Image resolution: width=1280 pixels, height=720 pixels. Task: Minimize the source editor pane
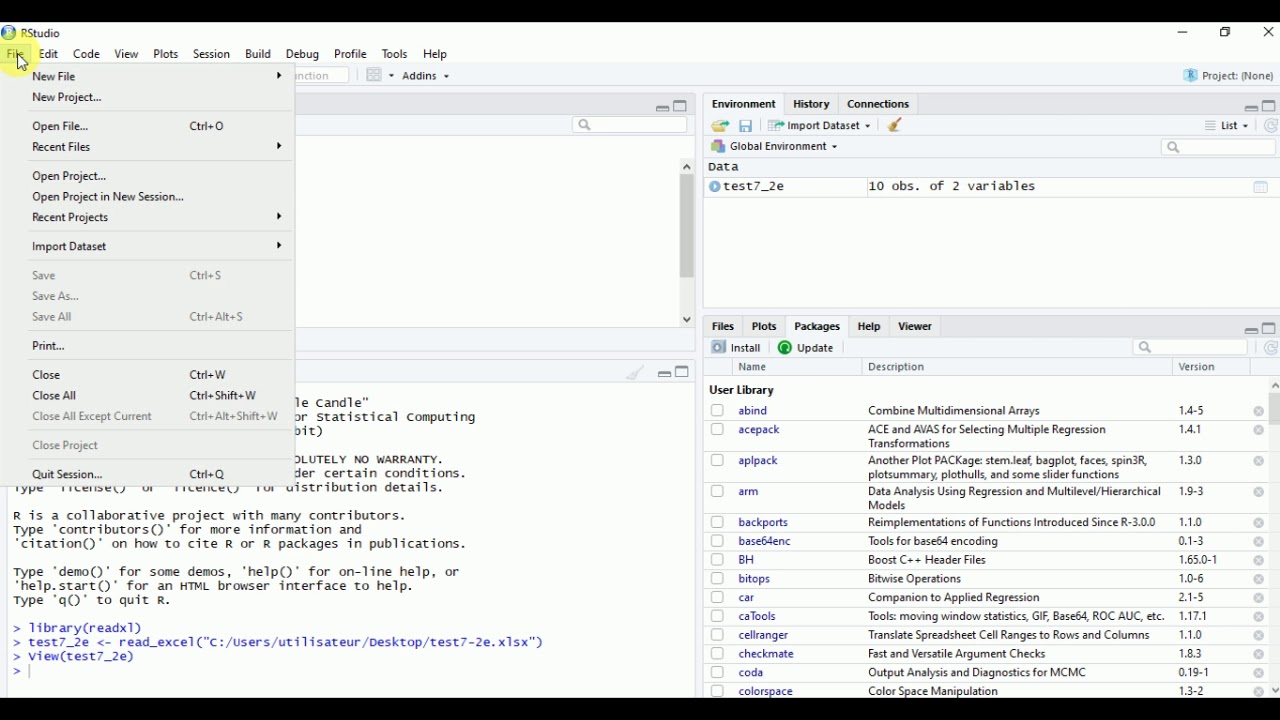[662, 108]
